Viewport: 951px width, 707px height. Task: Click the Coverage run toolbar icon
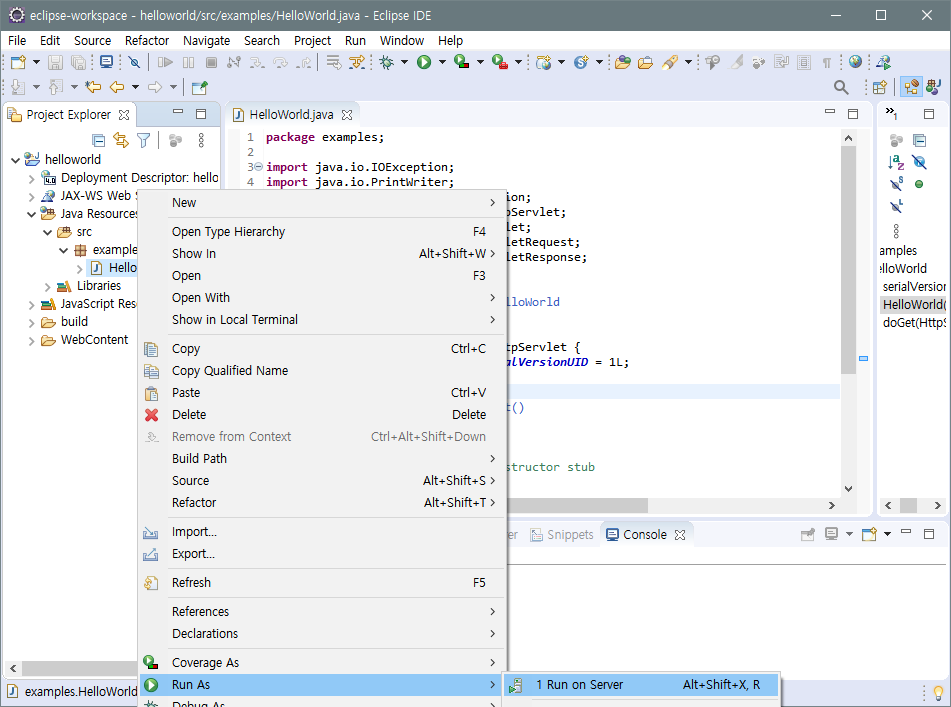[x=462, y=62]
